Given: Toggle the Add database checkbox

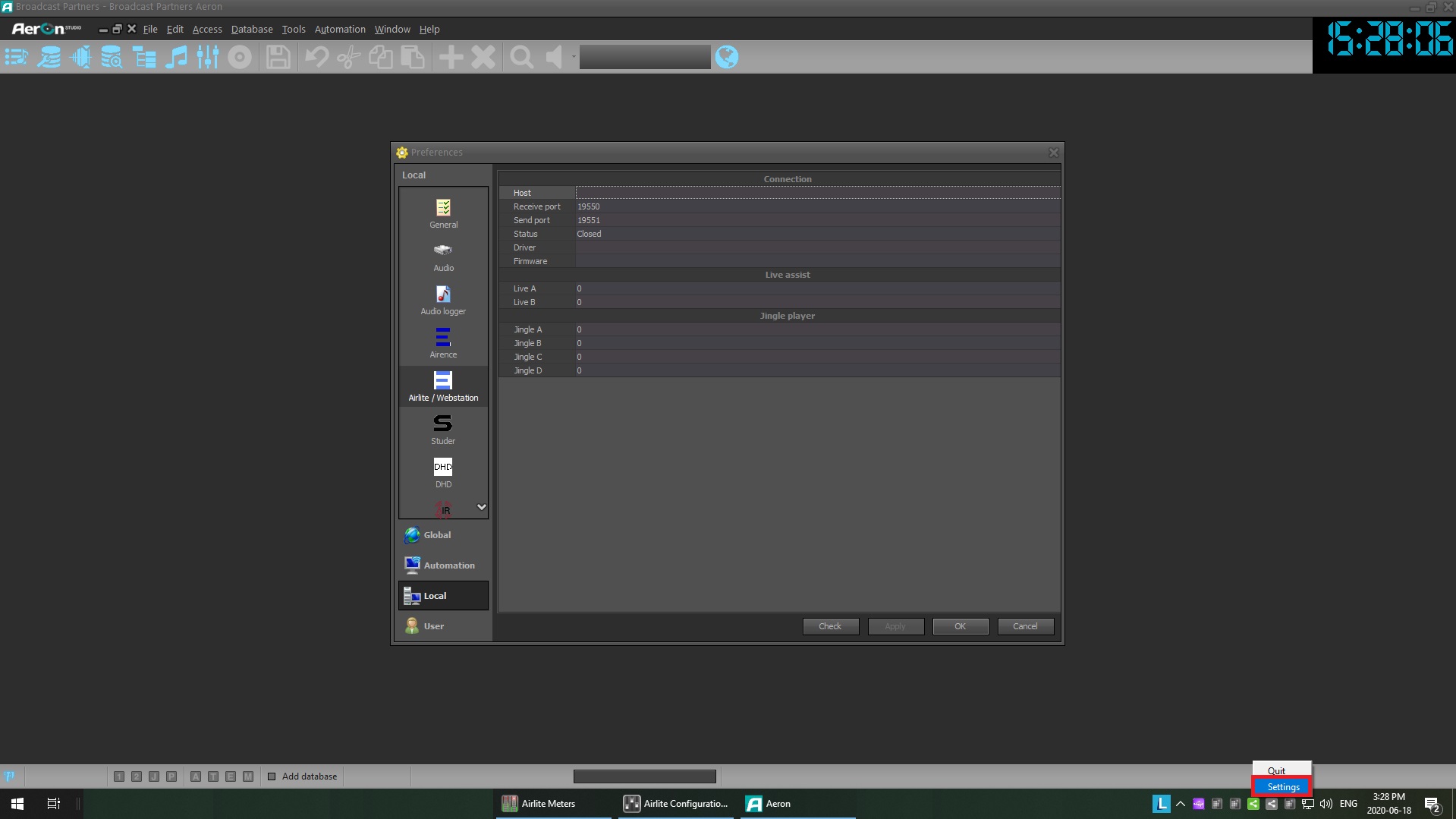Looking at the screenshot, I should pos(272,776).
